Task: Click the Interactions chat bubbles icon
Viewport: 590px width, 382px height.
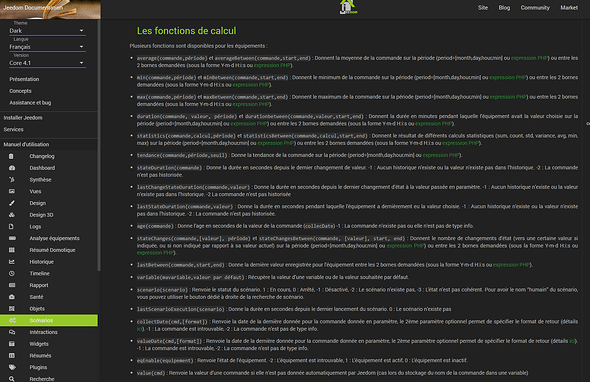Action: 12,332
